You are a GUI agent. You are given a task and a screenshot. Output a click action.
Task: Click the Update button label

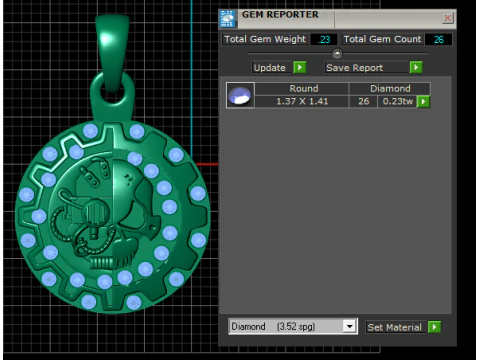(x=270, y=68)
